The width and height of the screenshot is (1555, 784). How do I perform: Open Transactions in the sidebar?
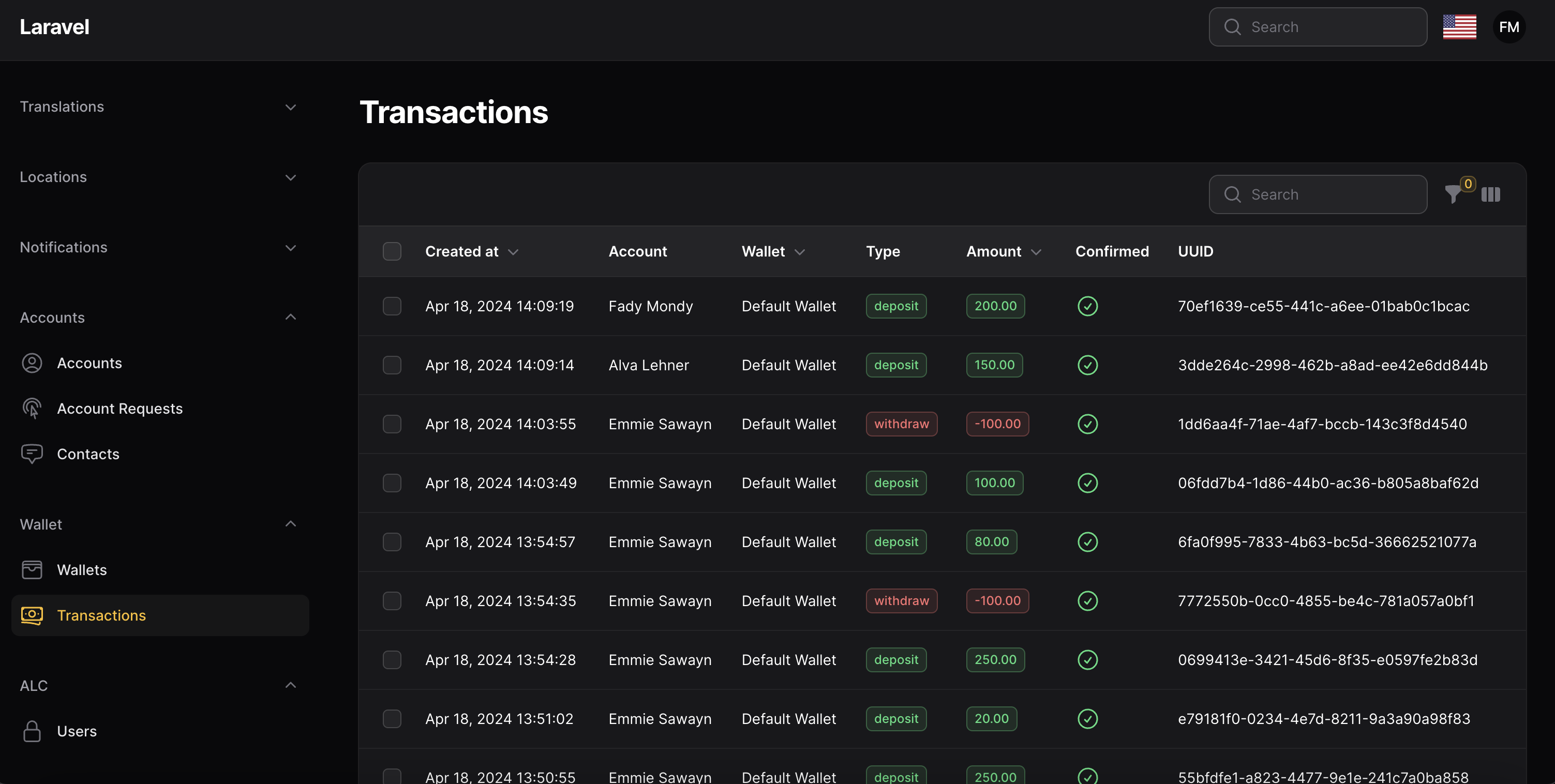click(101, 615)
